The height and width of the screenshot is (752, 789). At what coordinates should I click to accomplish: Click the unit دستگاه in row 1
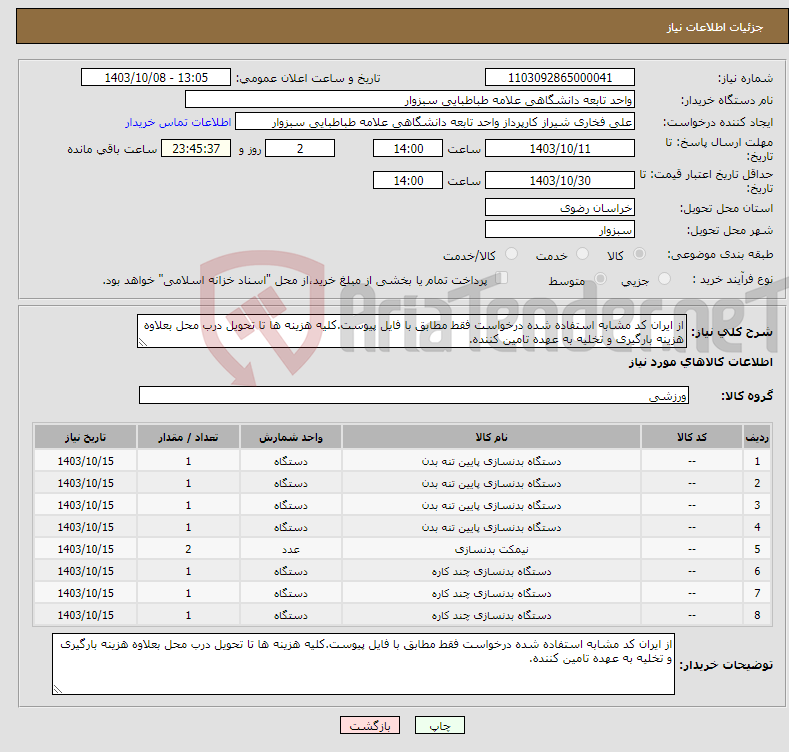[291, 461]
